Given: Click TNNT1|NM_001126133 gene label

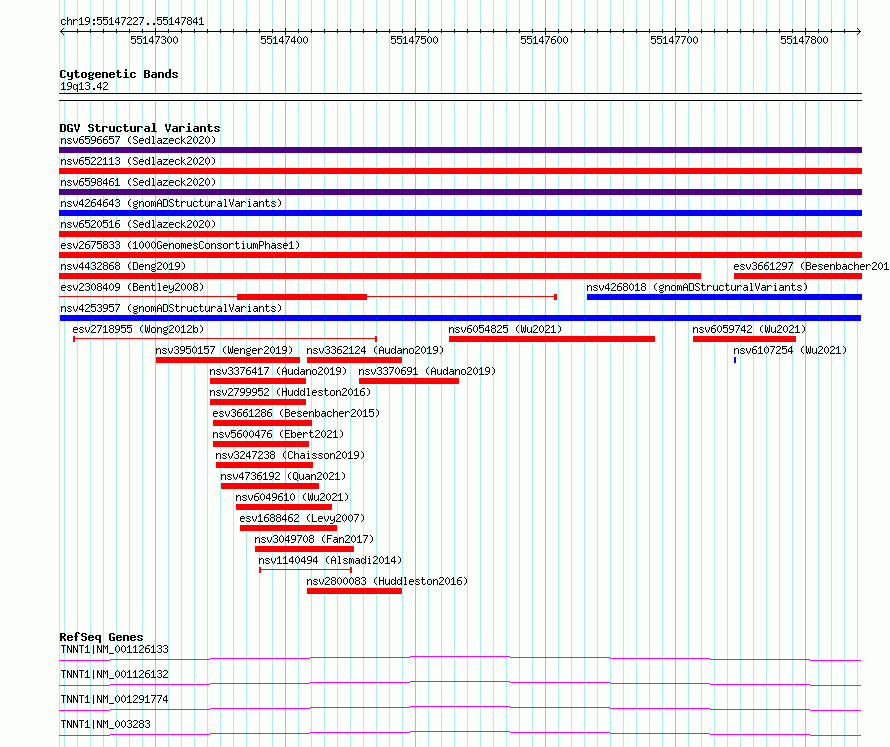Looking at the screenshot, I should click(x=114, y=649).
